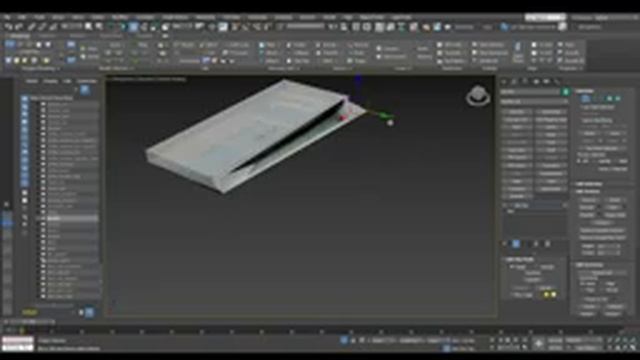Switch to the Display command panel tab

click(547, 82)
